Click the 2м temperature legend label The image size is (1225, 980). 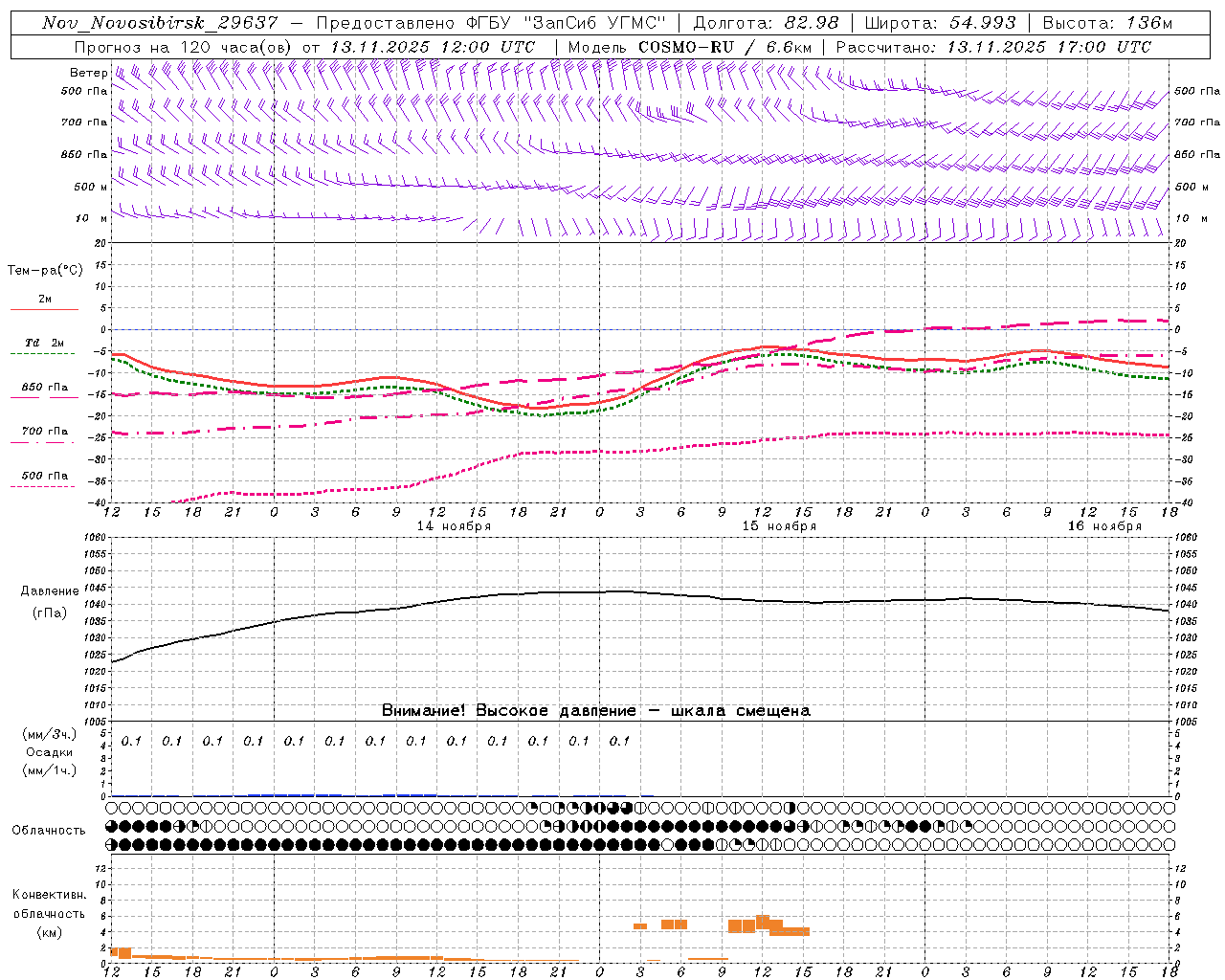(45, 300)
